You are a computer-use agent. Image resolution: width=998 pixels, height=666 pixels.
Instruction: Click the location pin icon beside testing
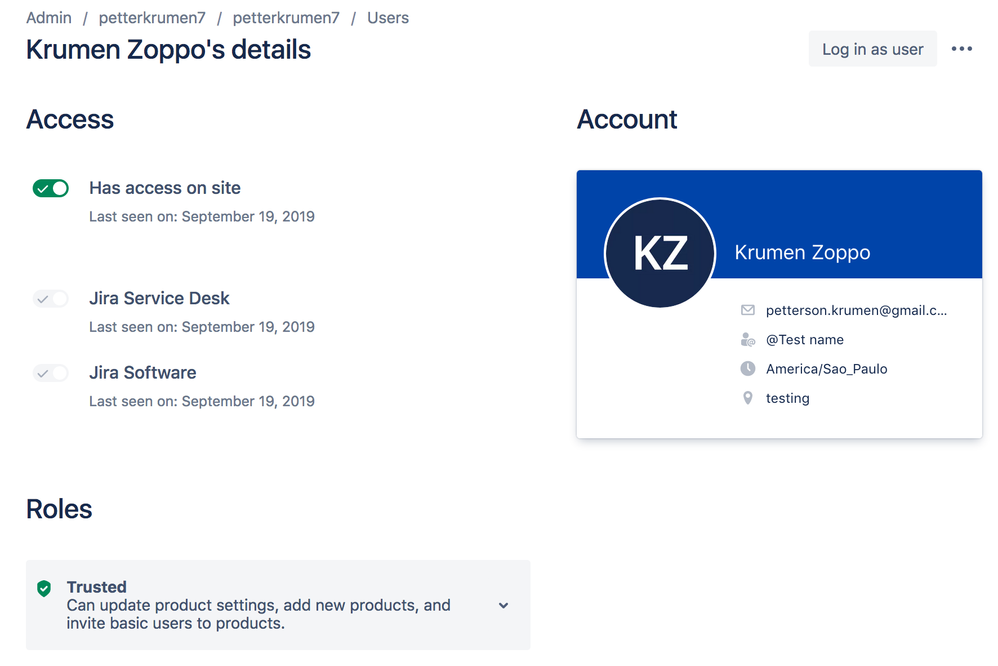tap(747, 397)
